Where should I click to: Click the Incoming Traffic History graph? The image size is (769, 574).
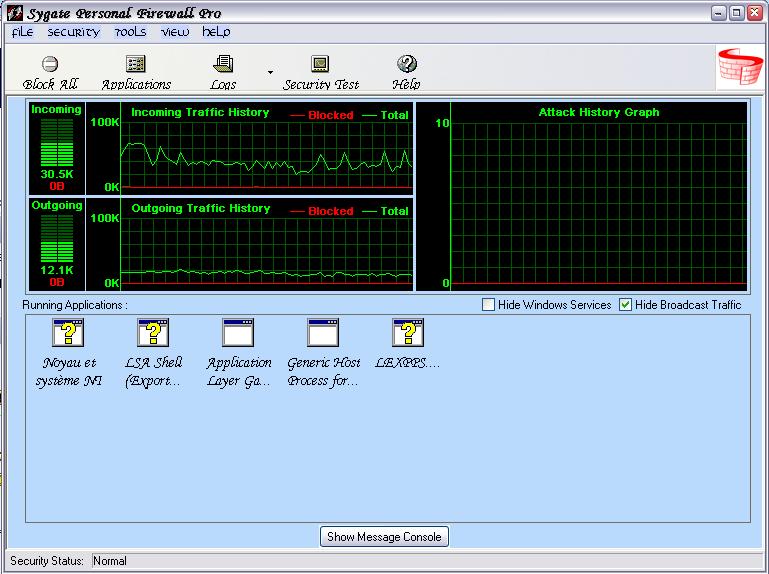pyautogui.click(x=266, y=155)
